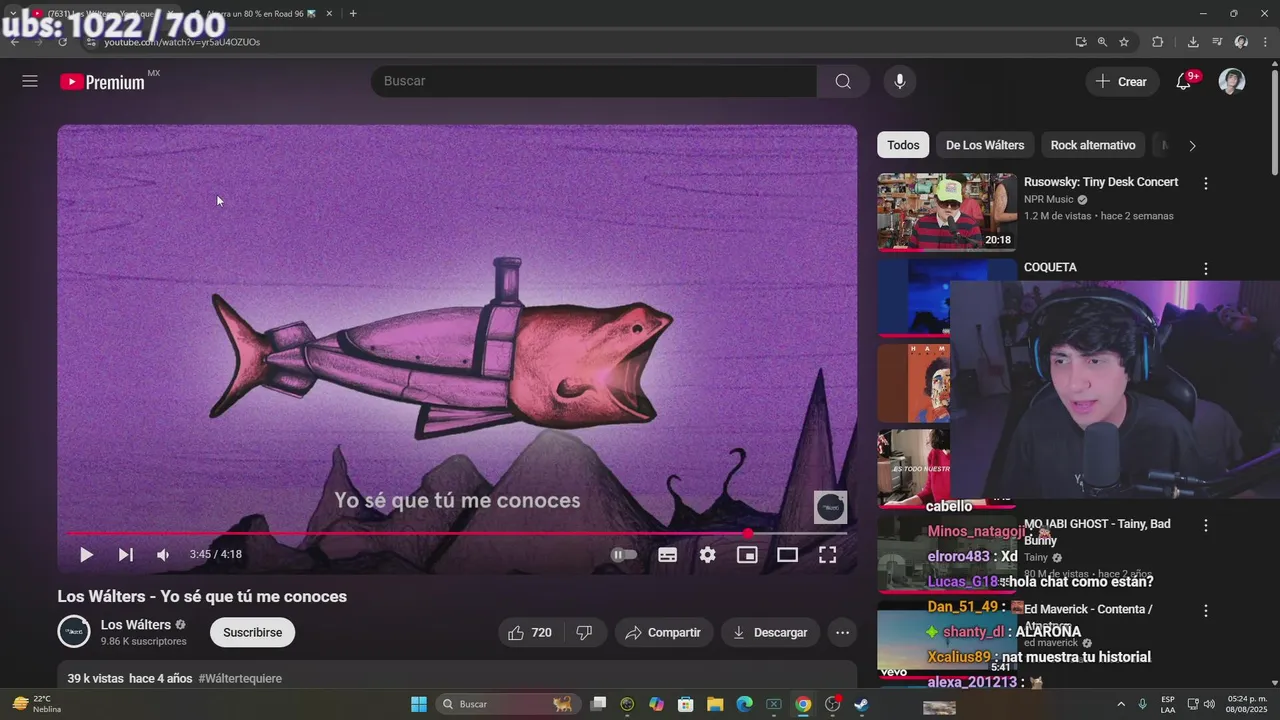Viewport: 1280px width, 720px height.
Task: Open the Los Wálters channel name link
Action: point(136,625)
